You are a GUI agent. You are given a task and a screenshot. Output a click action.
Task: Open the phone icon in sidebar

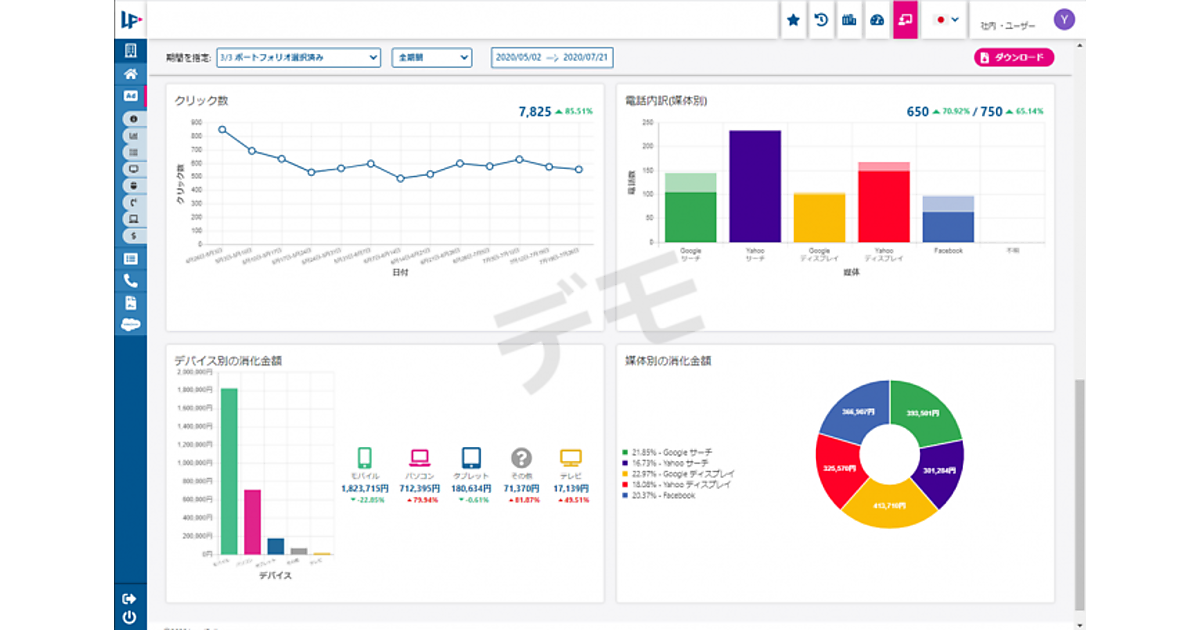click(x=130, y=280)
